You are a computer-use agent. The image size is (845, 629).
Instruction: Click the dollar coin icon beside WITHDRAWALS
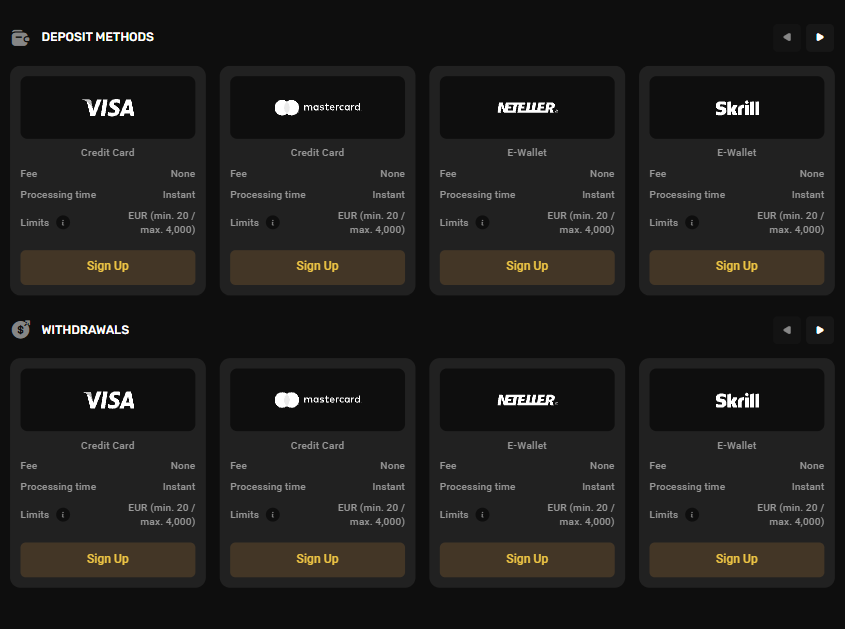click(x=20, y=329)
